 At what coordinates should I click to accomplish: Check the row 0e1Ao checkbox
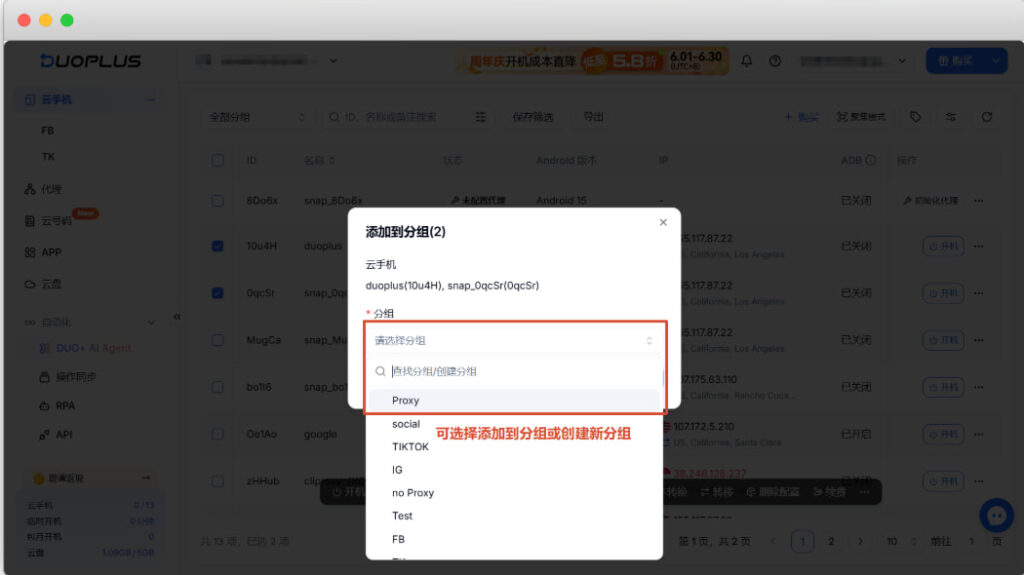217,434
